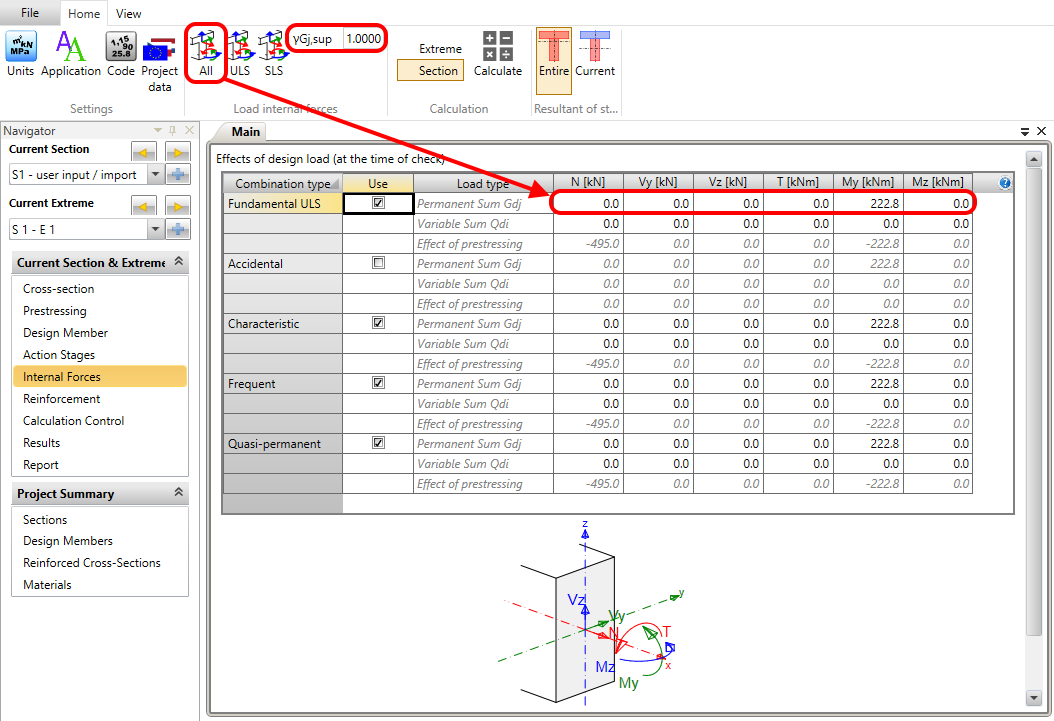Viewport: 1054px width, 721px height.
Task: Open Reinforcement in the navigator
Action: coord(62,399)
